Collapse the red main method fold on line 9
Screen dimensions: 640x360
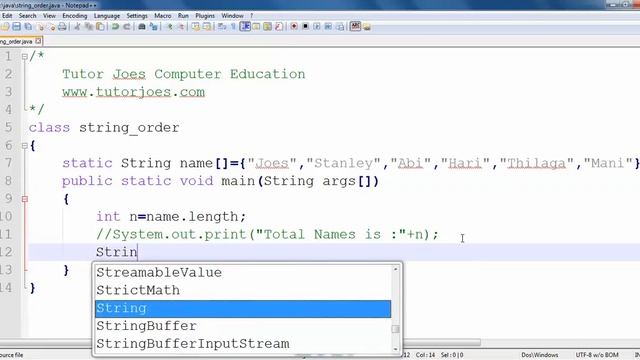click(x=24, y=199)
